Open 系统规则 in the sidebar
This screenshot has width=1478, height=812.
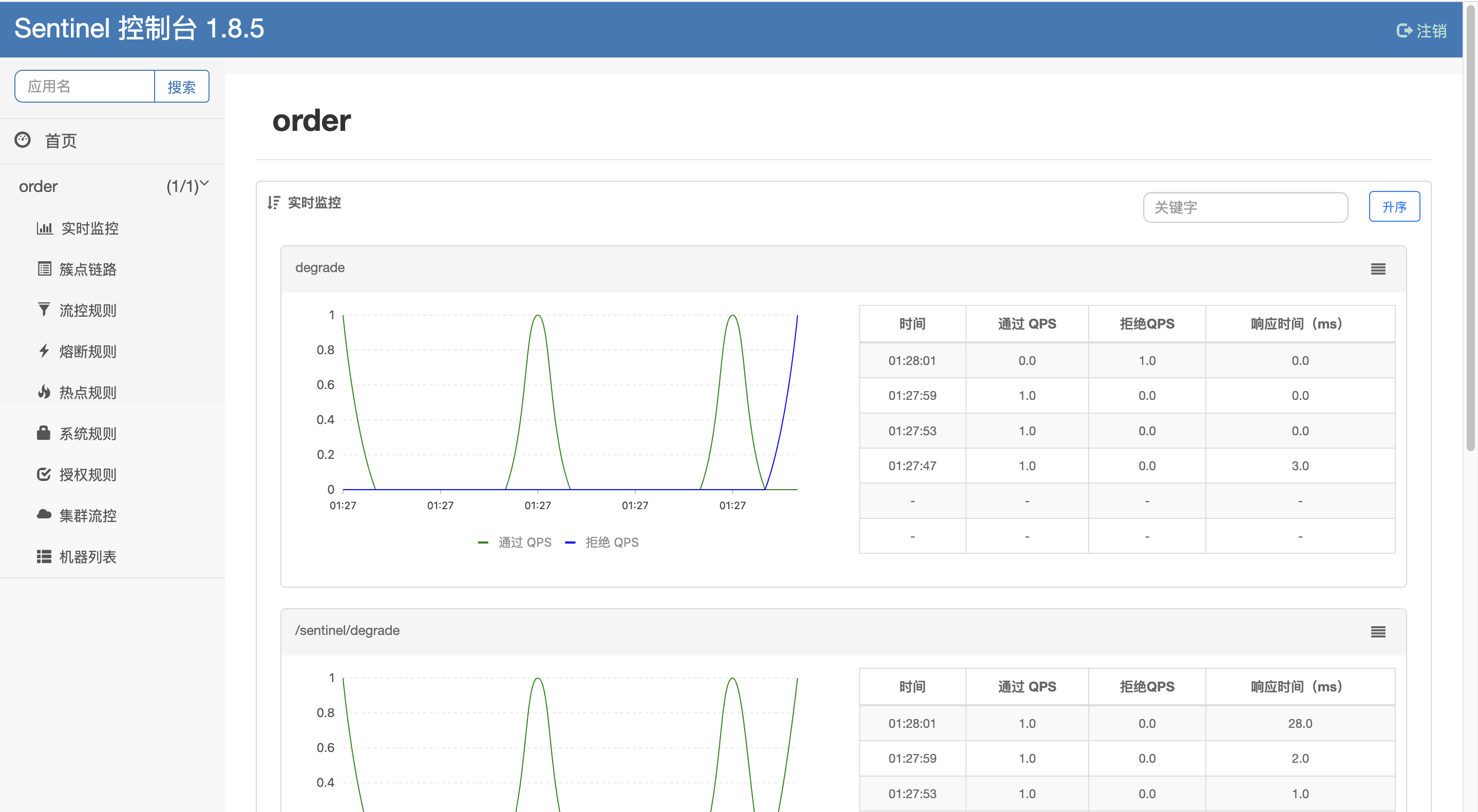tap(87, 433)
